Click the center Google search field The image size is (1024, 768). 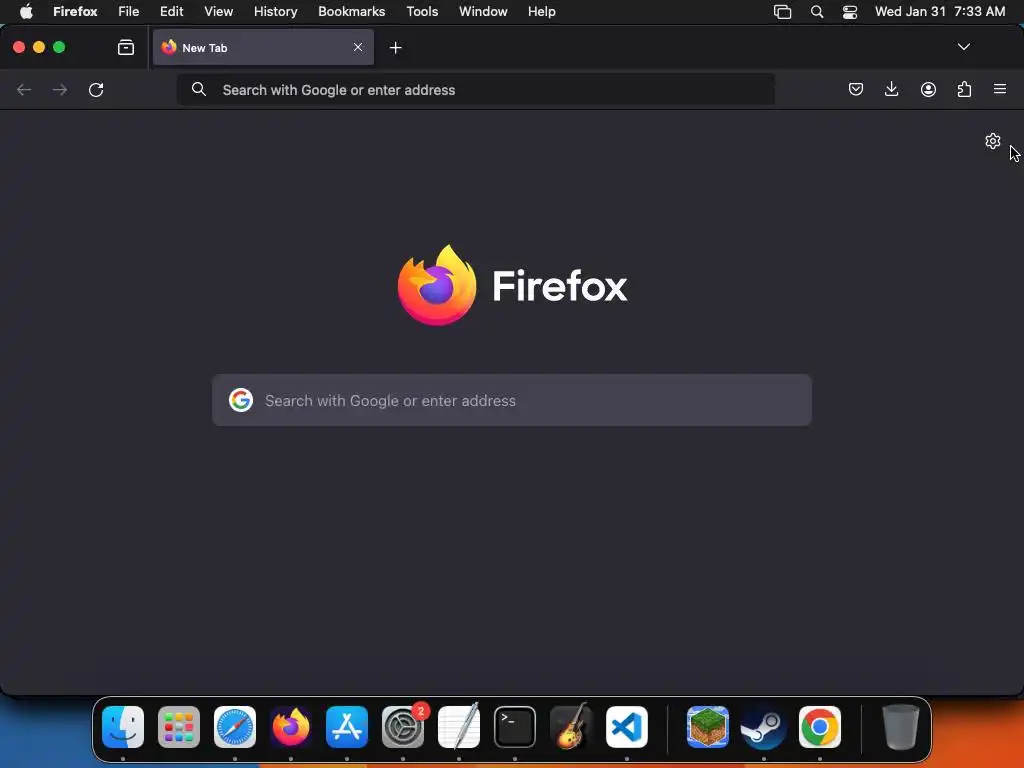tap(512, 400)
